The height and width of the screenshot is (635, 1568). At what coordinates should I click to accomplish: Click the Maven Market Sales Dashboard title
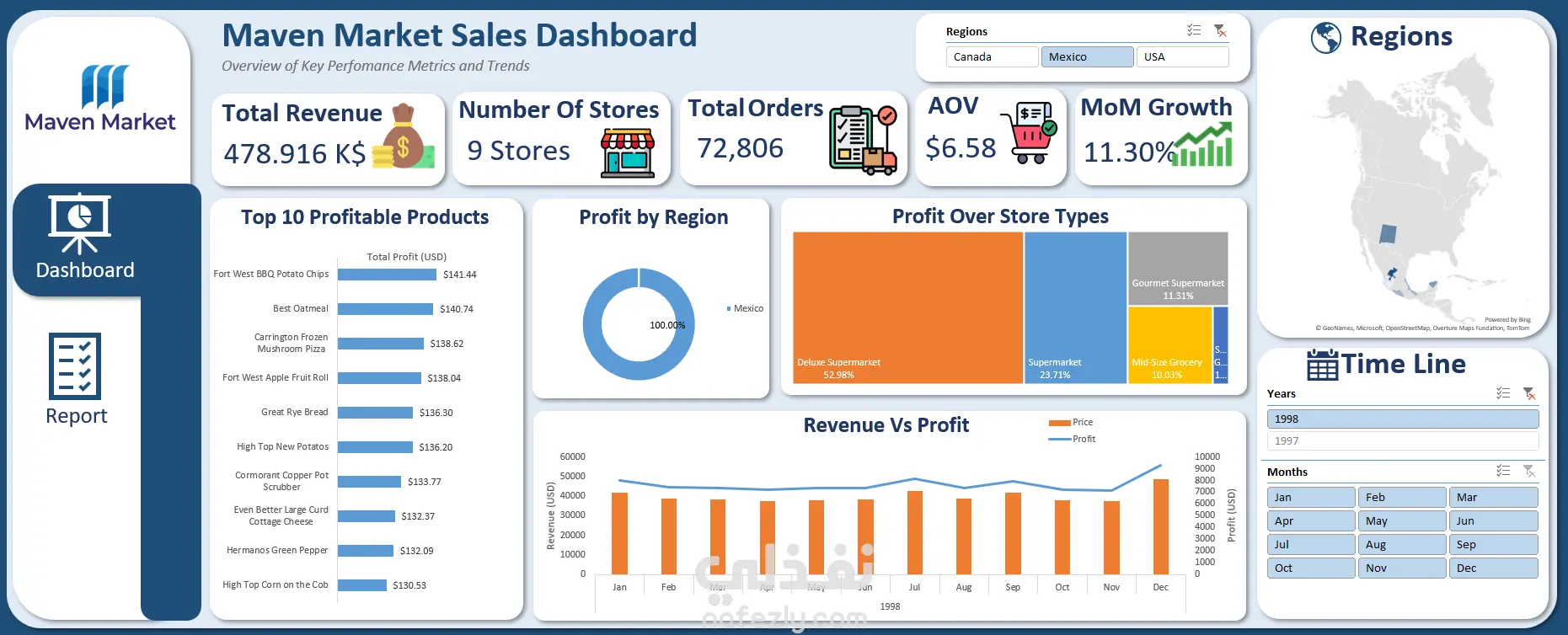[x=460, y=35]
